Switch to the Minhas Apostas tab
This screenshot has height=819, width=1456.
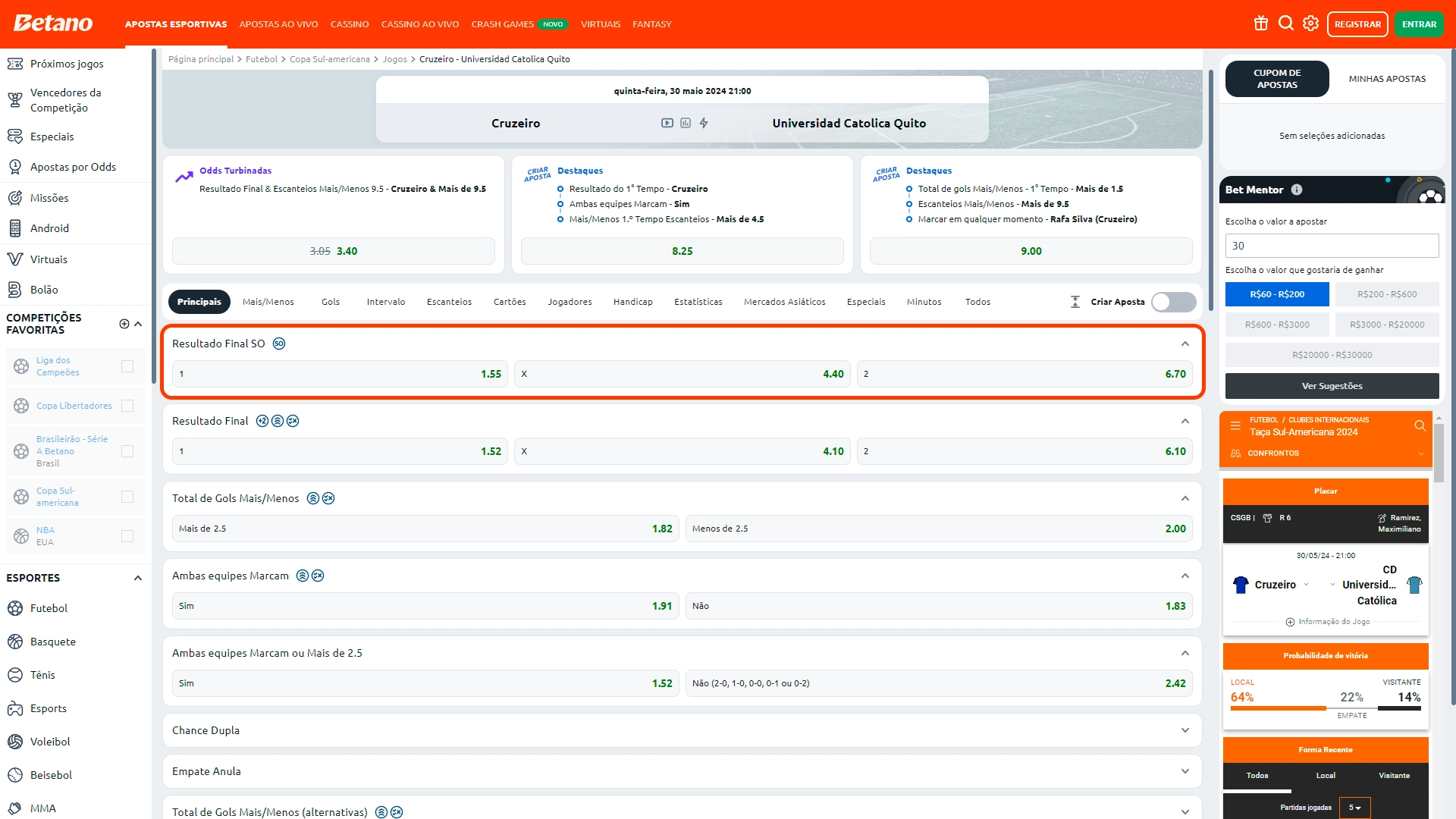click(1387, 79)
